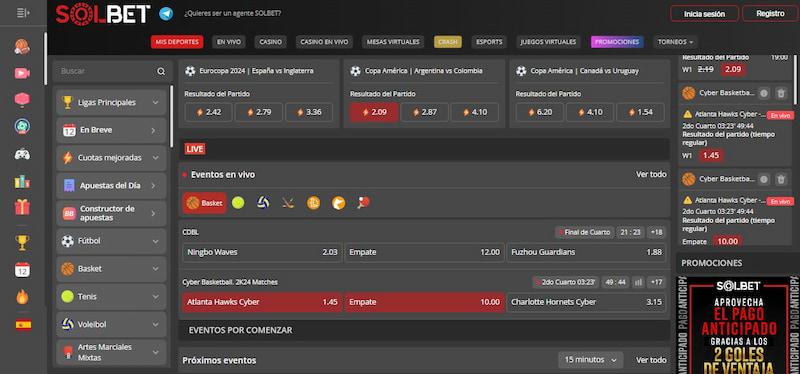The image size is (800, 374).
Task: Open the El Pago Anticipado promotion banner
Action: click(738, 325)
